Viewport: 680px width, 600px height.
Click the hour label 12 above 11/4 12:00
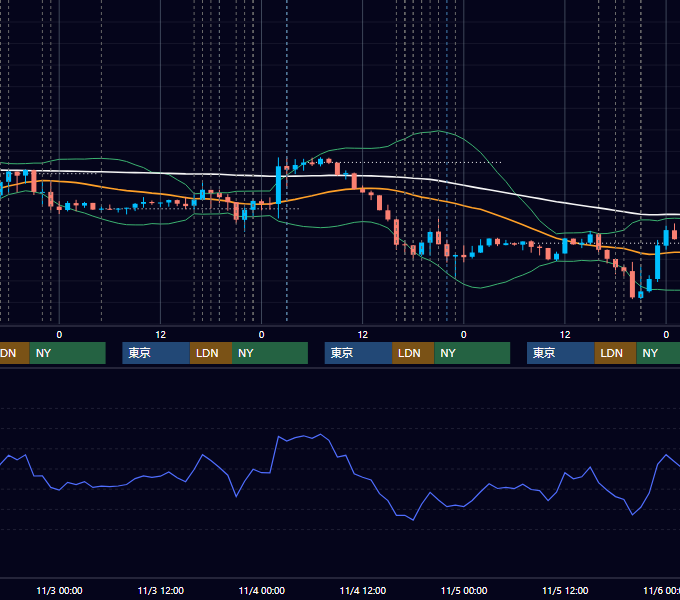tap(363, 335)
